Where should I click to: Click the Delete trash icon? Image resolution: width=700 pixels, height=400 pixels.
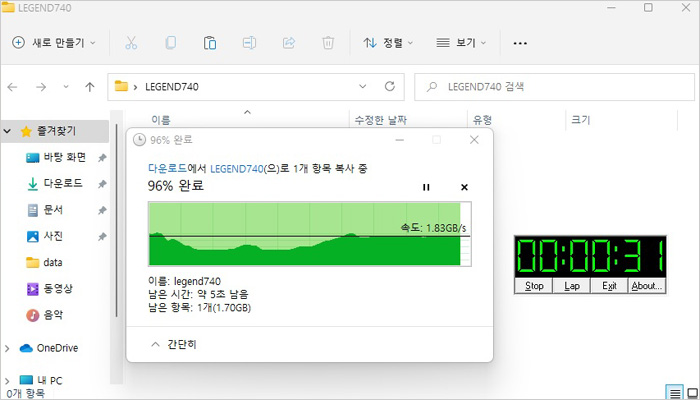(x=328, y=43)
